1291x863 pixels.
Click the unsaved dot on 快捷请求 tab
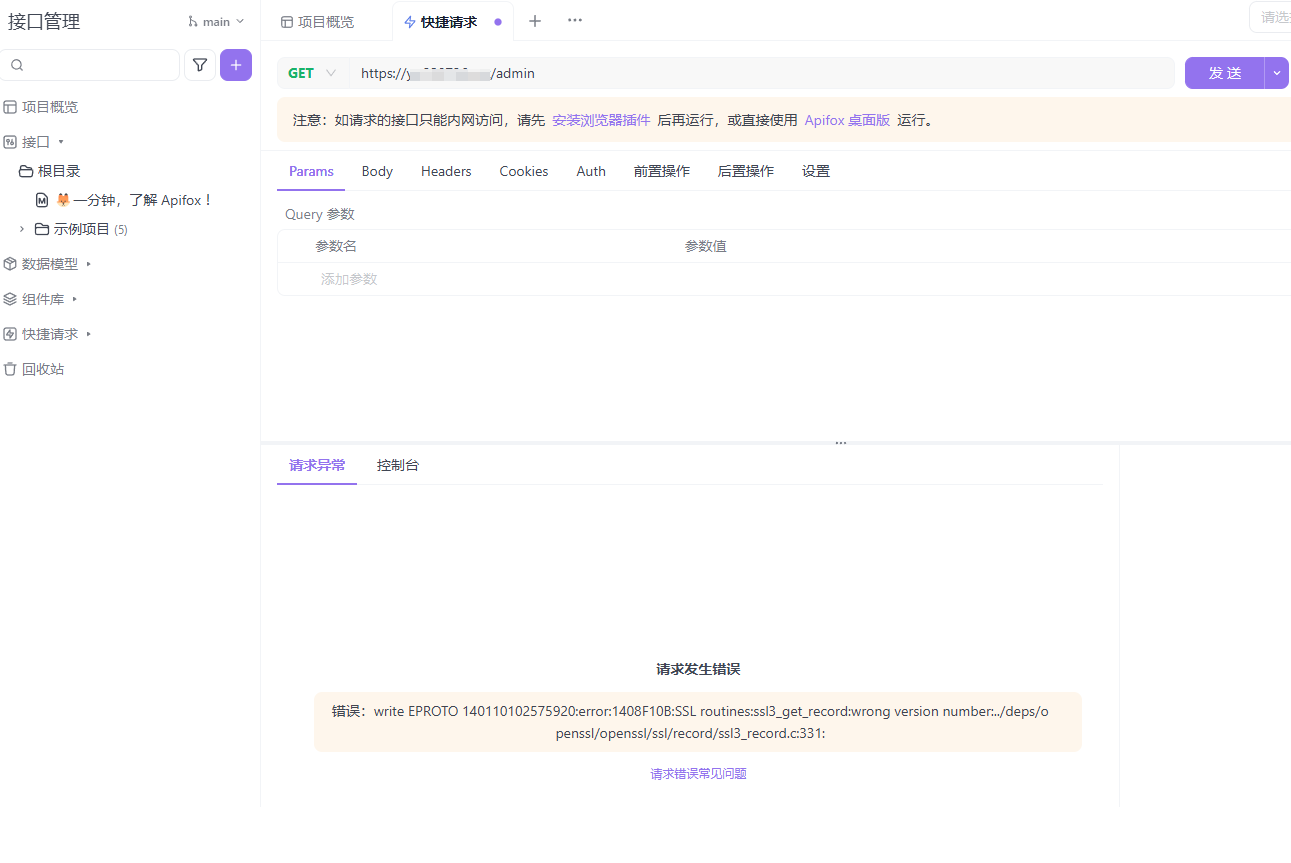(x=498, y=22)
